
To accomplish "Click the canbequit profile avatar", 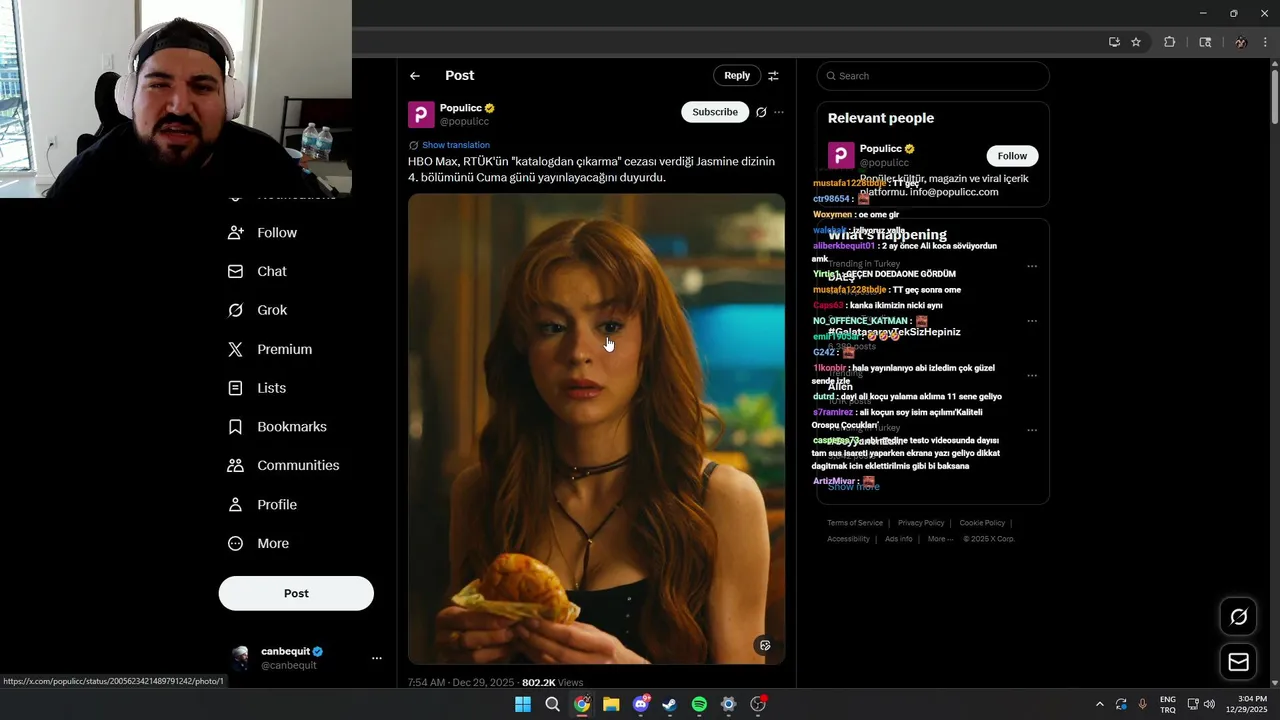I will [240, 658].
